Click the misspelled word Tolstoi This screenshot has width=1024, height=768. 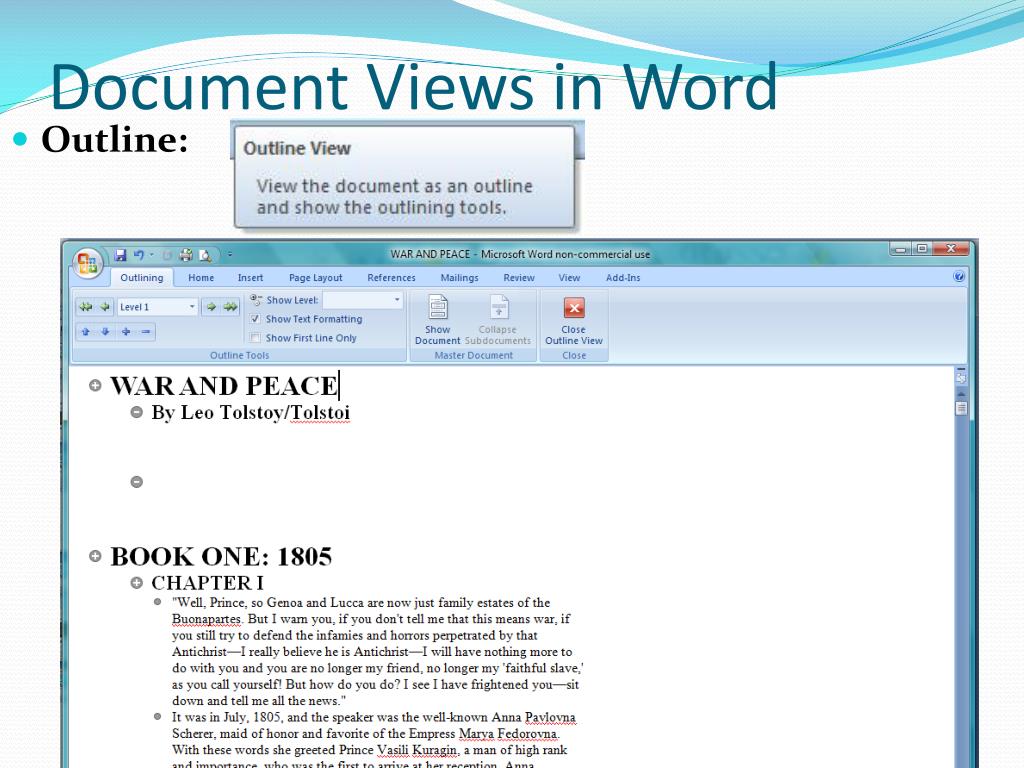point(320,413)
